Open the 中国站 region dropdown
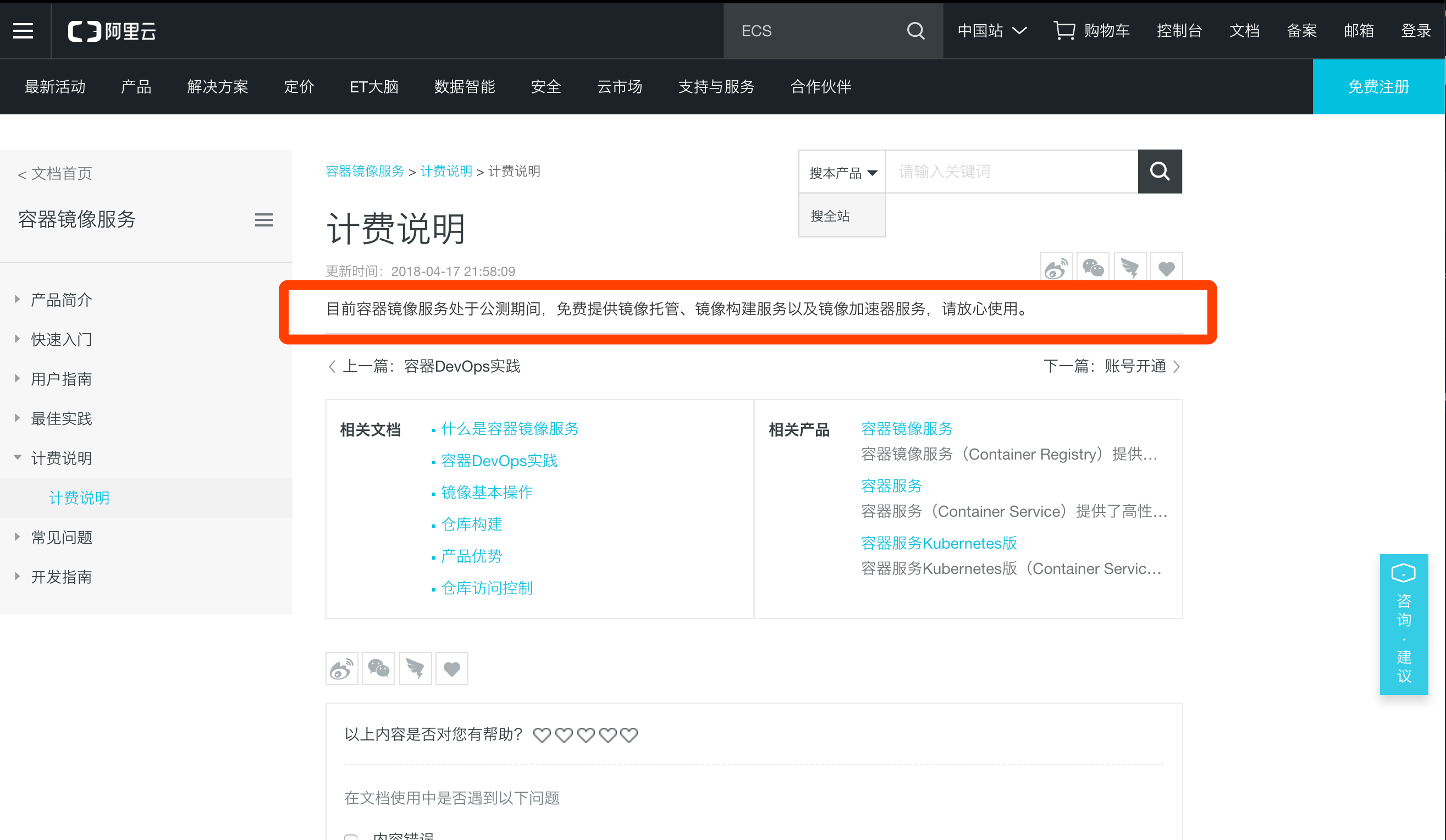Screen dimensions: 1446x840 (991, 30)
